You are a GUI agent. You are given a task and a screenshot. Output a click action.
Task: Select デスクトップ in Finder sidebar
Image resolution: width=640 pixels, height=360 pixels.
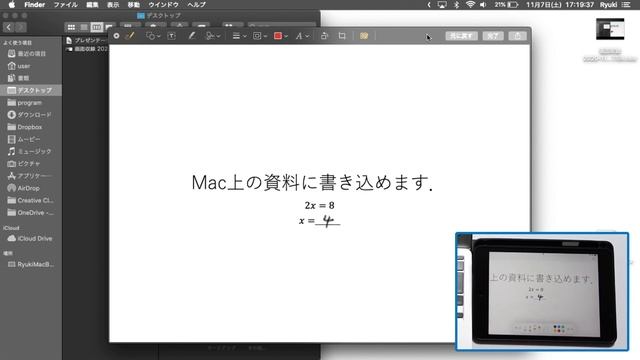(x=30, y=90)
